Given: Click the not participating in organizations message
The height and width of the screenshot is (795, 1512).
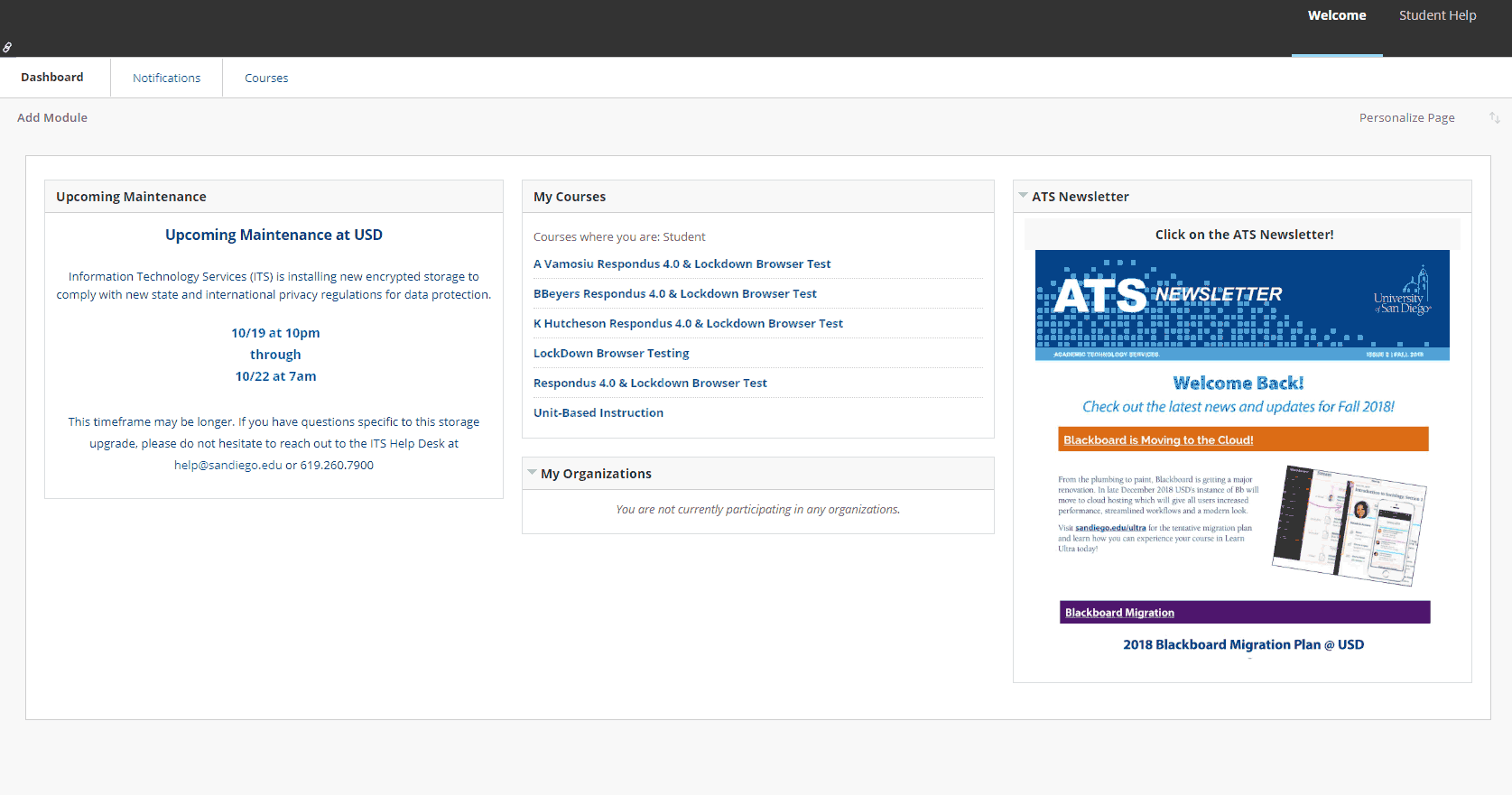Looking at the screenshot, I should point(758,510).
